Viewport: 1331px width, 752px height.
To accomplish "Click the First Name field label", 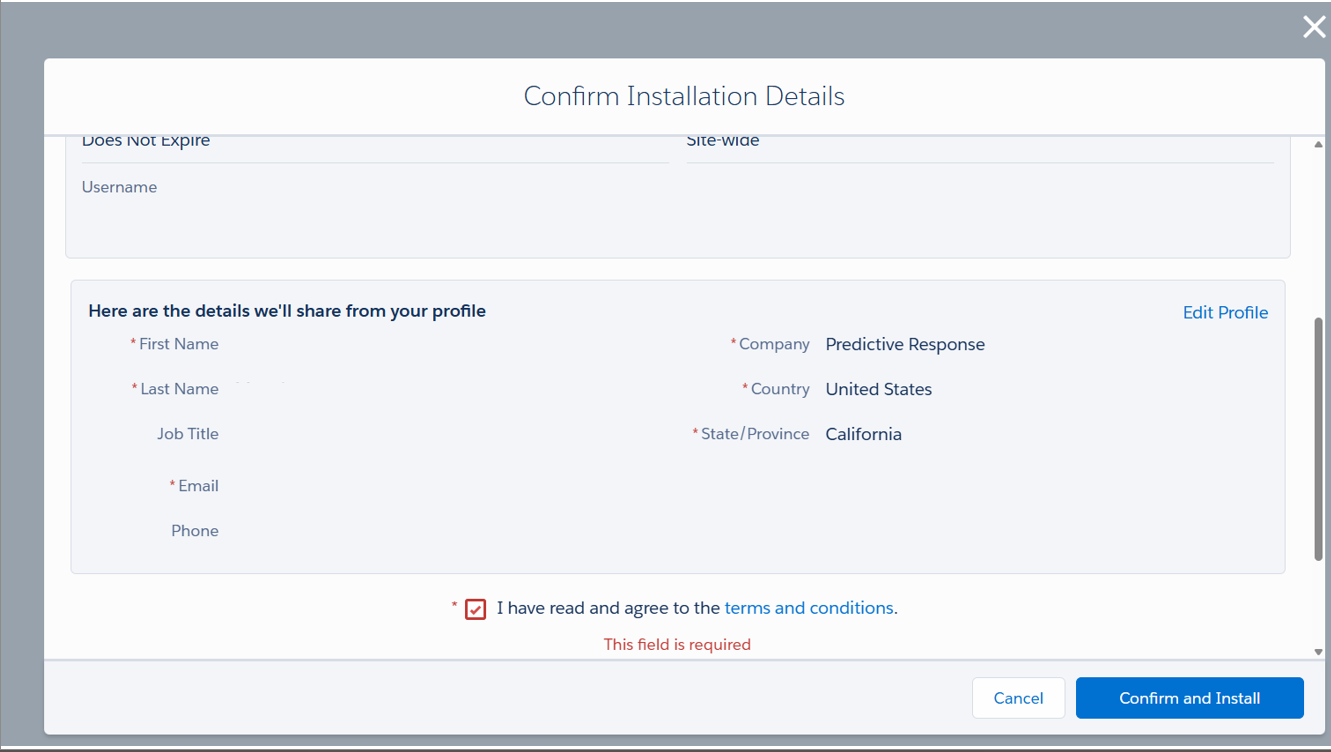I will [x=178, y=344].
